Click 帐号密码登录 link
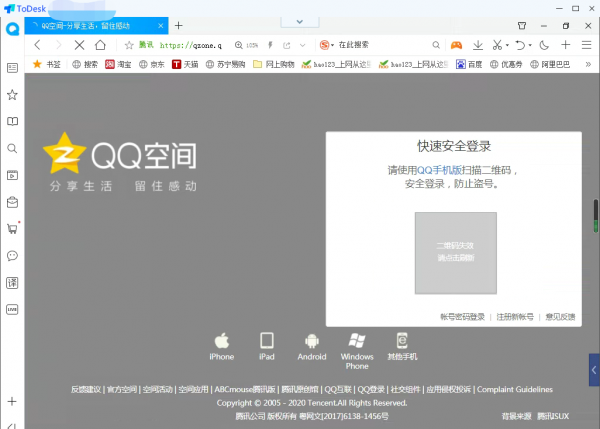Screen dimensions: 600x429 [x=462, y=317]
